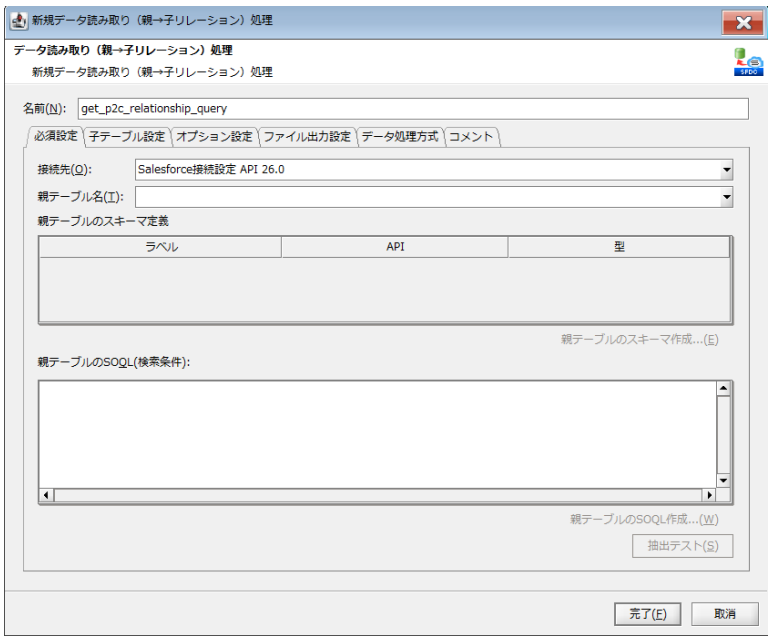Click the 完了 finish button
The height and width of the screenshot is (644, 776).
pyautogui.click(x=647, y=614)
